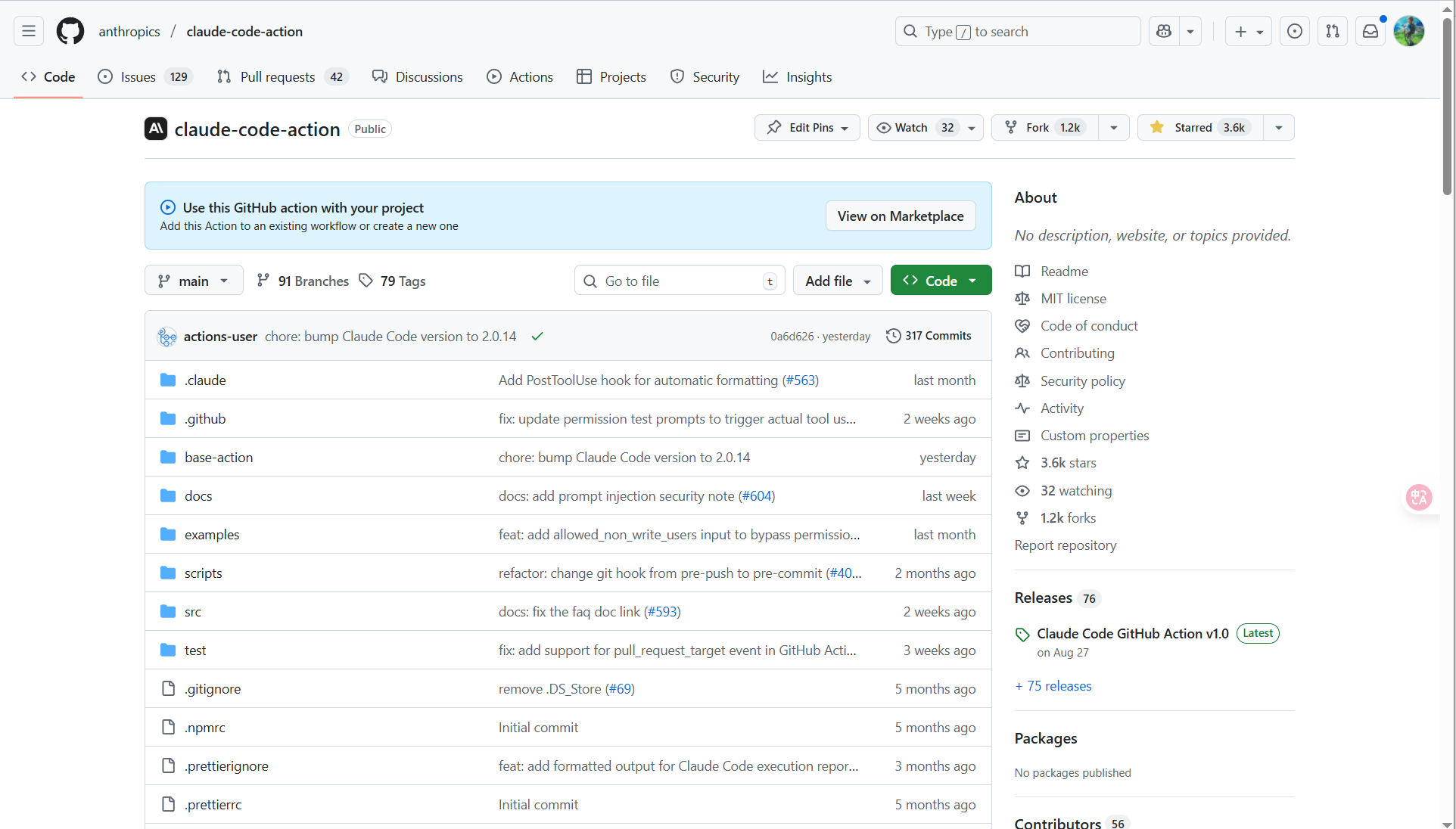1456x829 pixels.
Task: Open the hamburger navigation menu
Action: pyautogui.click(x=29, y=31)
